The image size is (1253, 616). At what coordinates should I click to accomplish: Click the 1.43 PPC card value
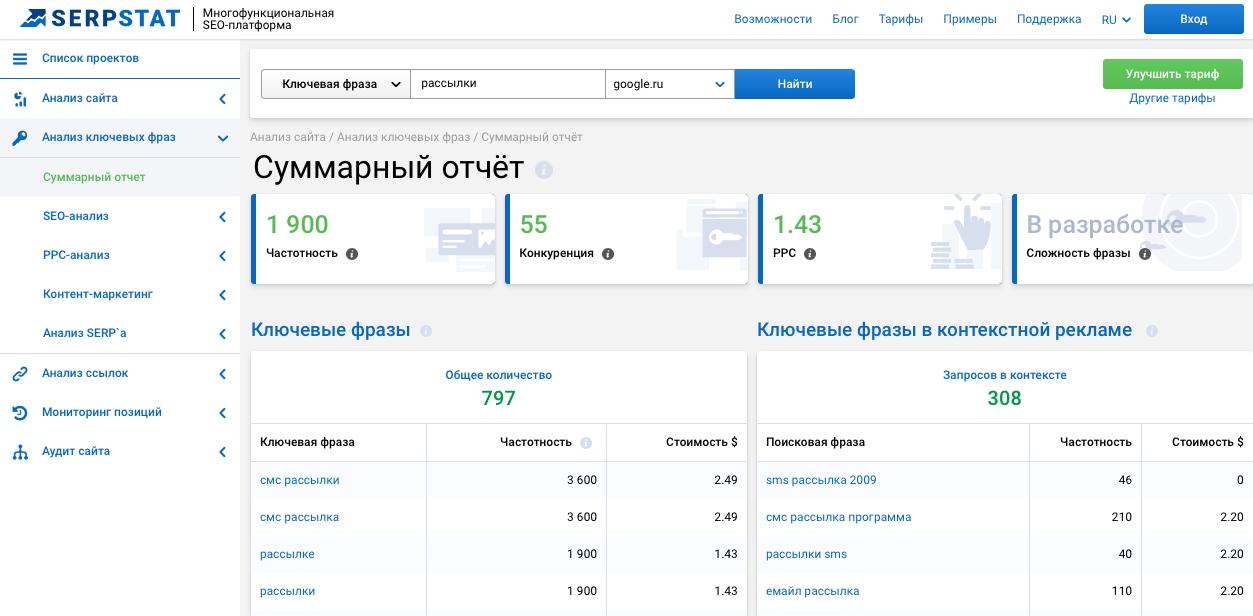pyautogui.click(x=797, y=225)
